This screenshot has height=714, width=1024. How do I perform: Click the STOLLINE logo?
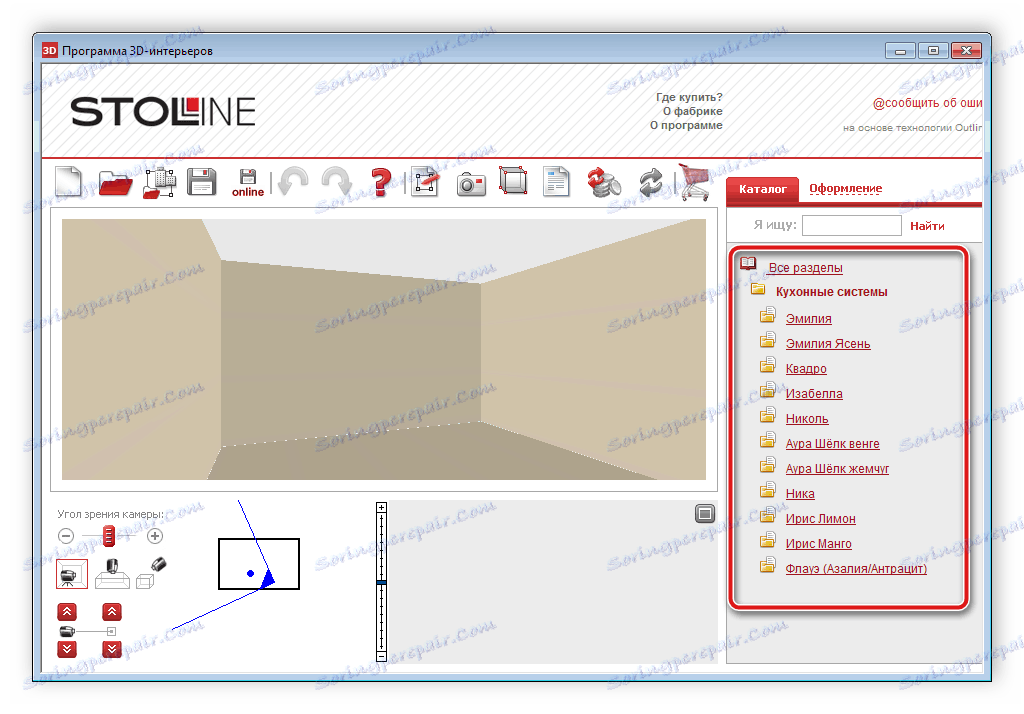pos(163,112)
